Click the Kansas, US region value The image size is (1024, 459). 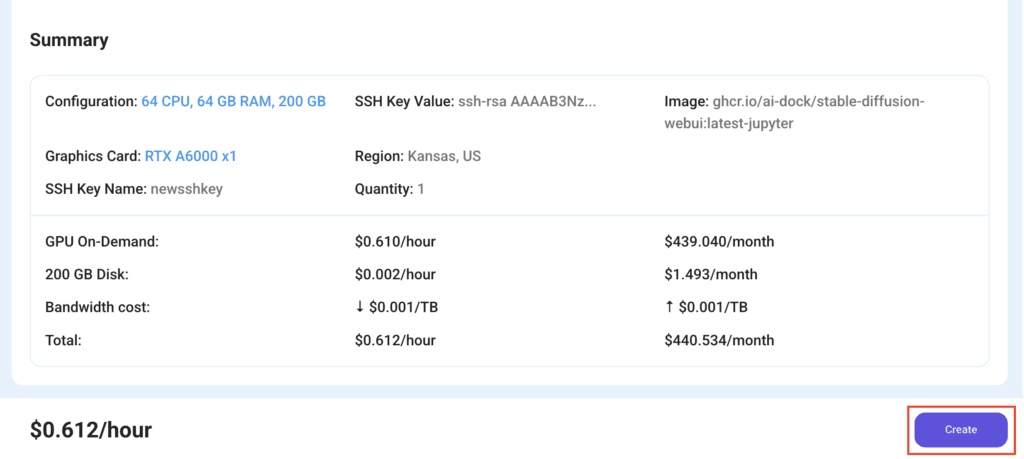444,157
